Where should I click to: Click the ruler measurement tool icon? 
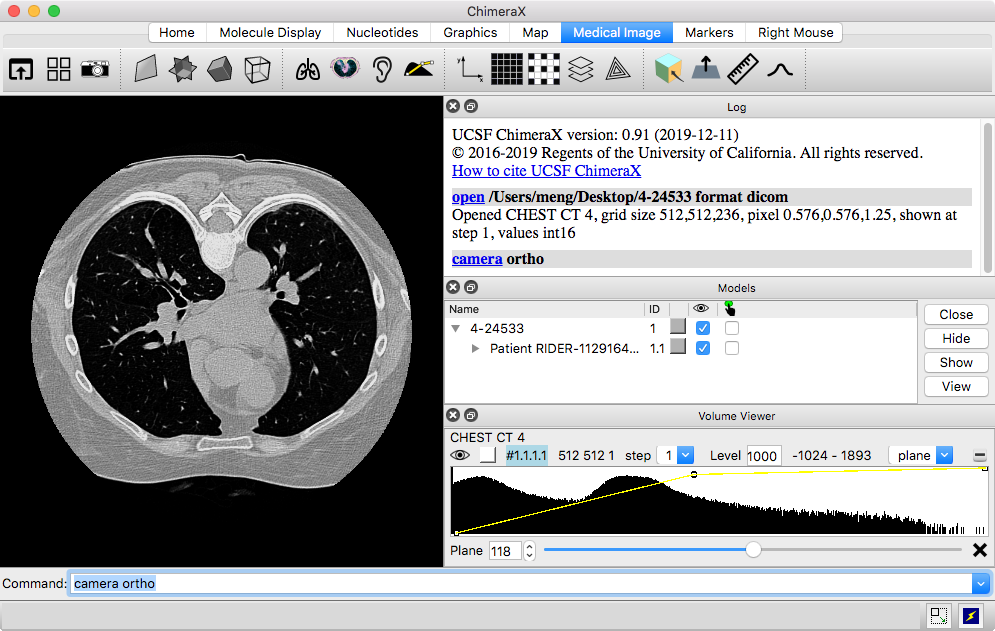(742, 69)
